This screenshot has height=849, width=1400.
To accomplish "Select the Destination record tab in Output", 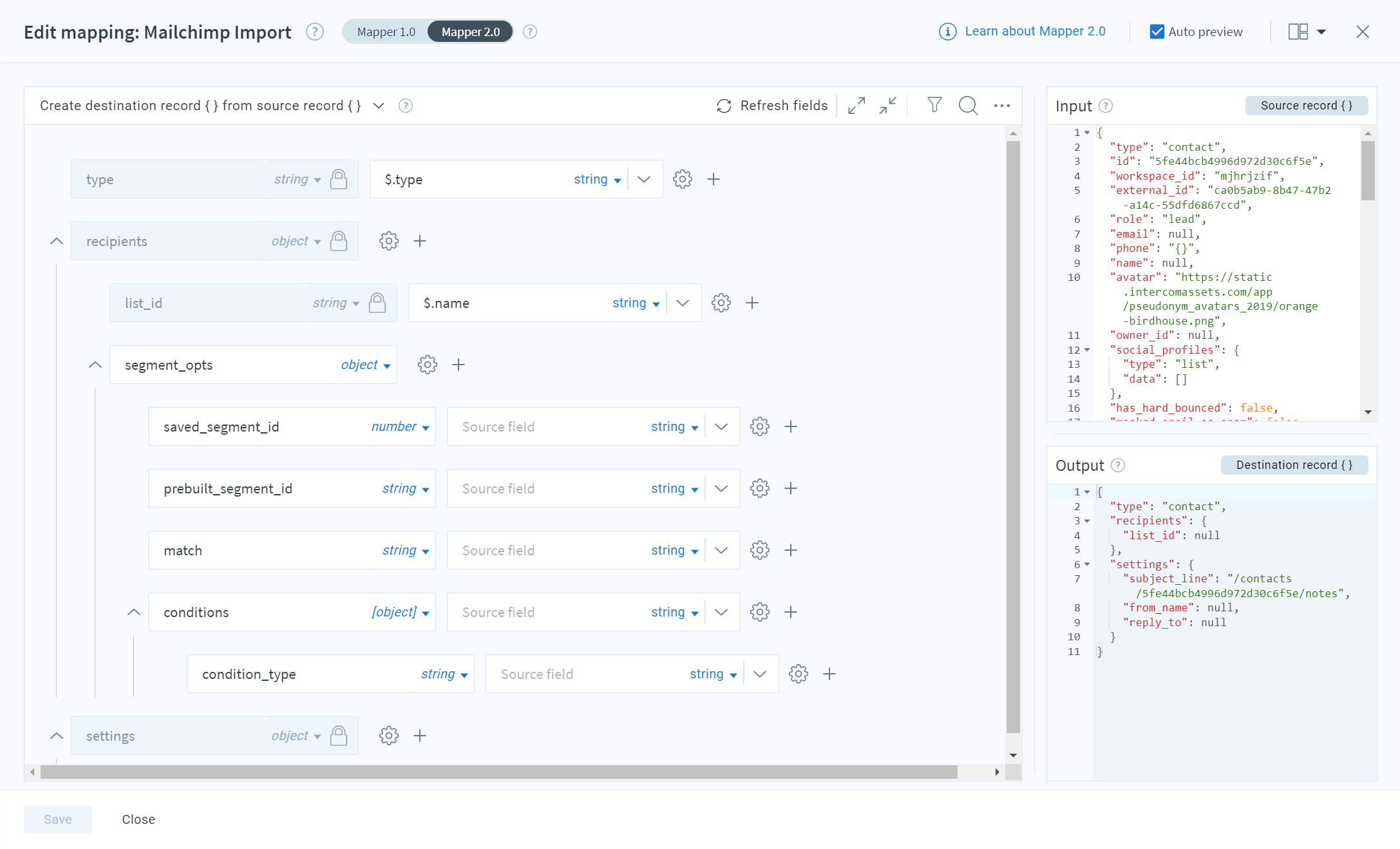I will (1294, 465).
